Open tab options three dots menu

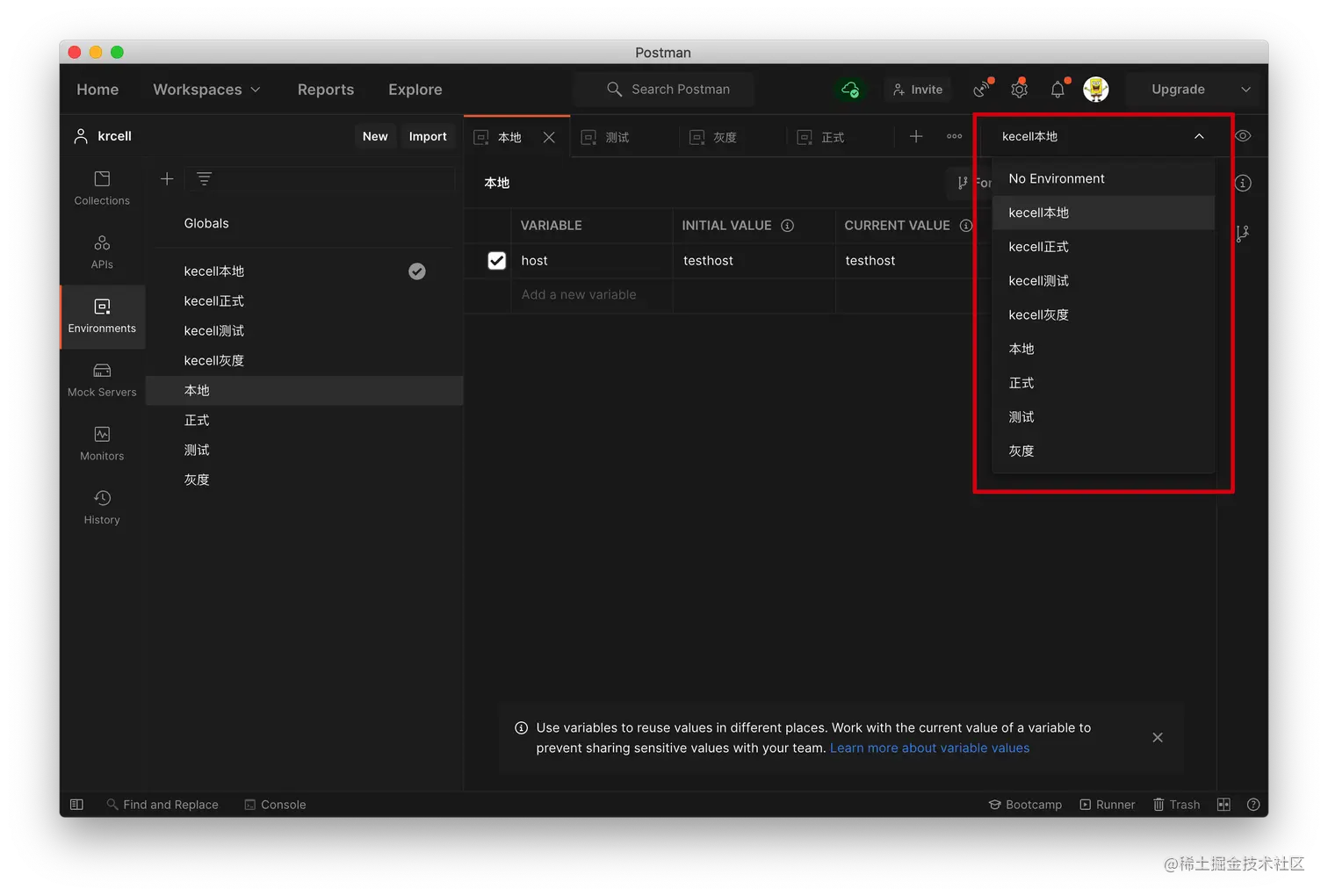[955, 136]
